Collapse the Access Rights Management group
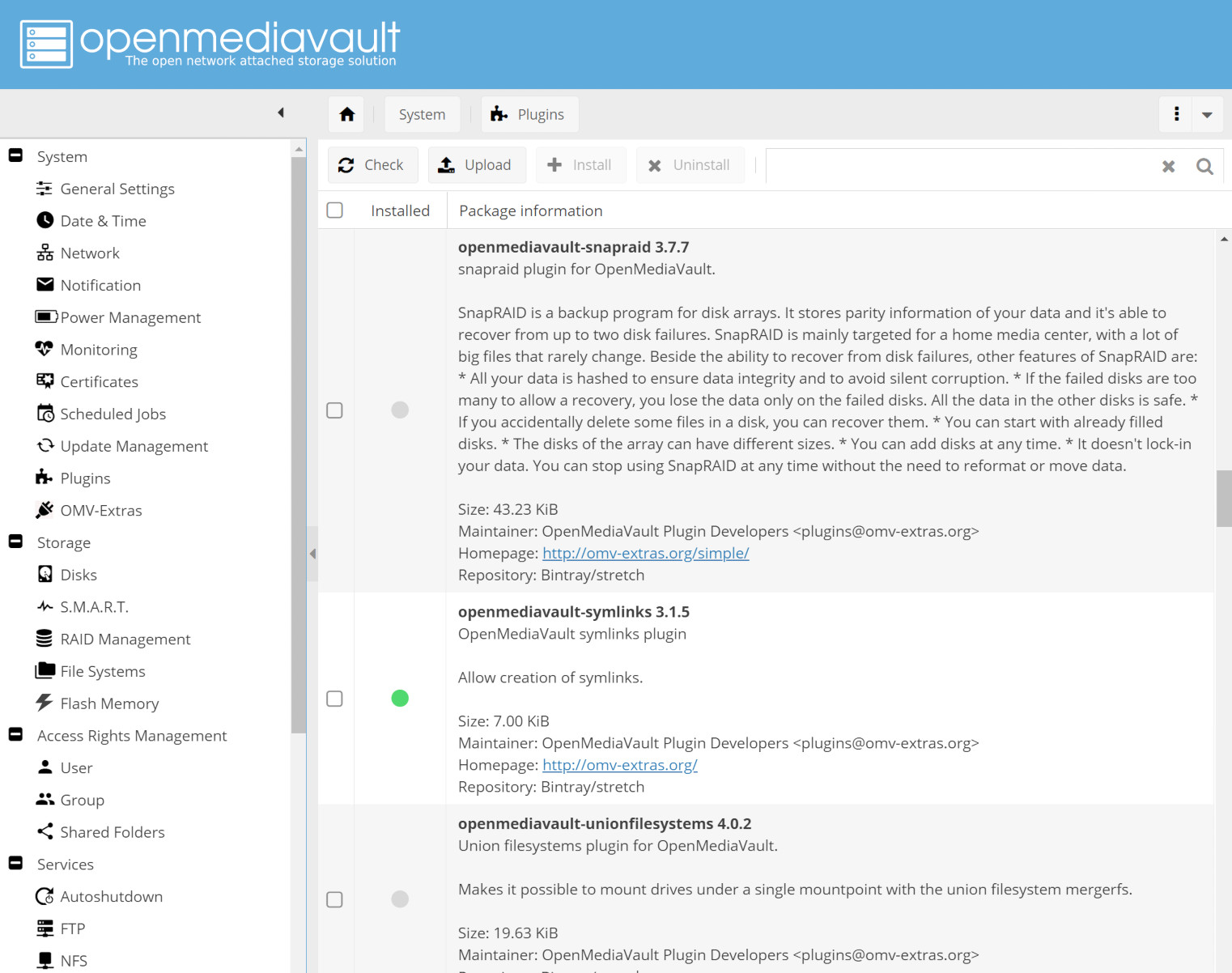 [15, 734]
